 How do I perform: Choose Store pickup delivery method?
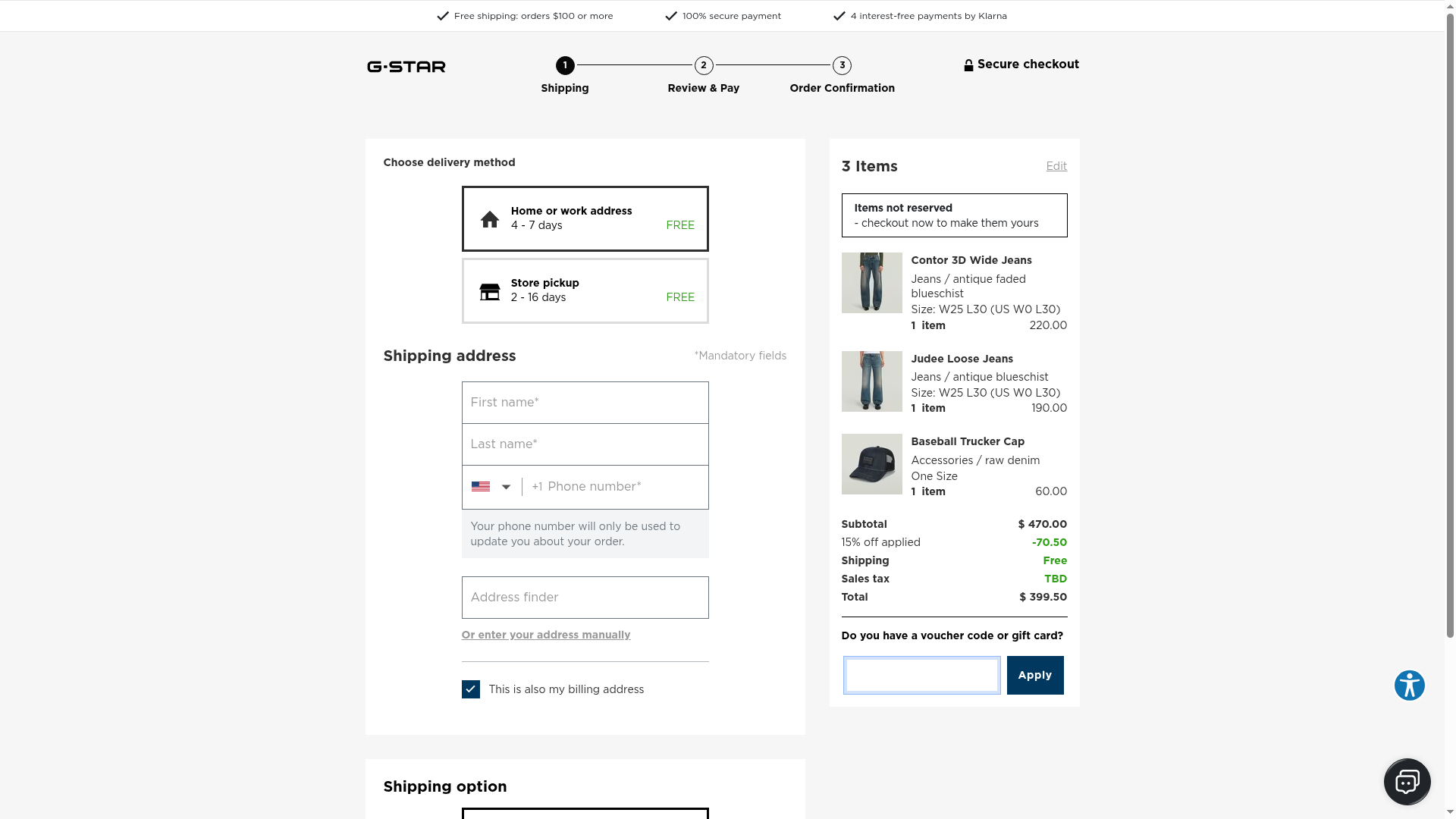[585, 291]
